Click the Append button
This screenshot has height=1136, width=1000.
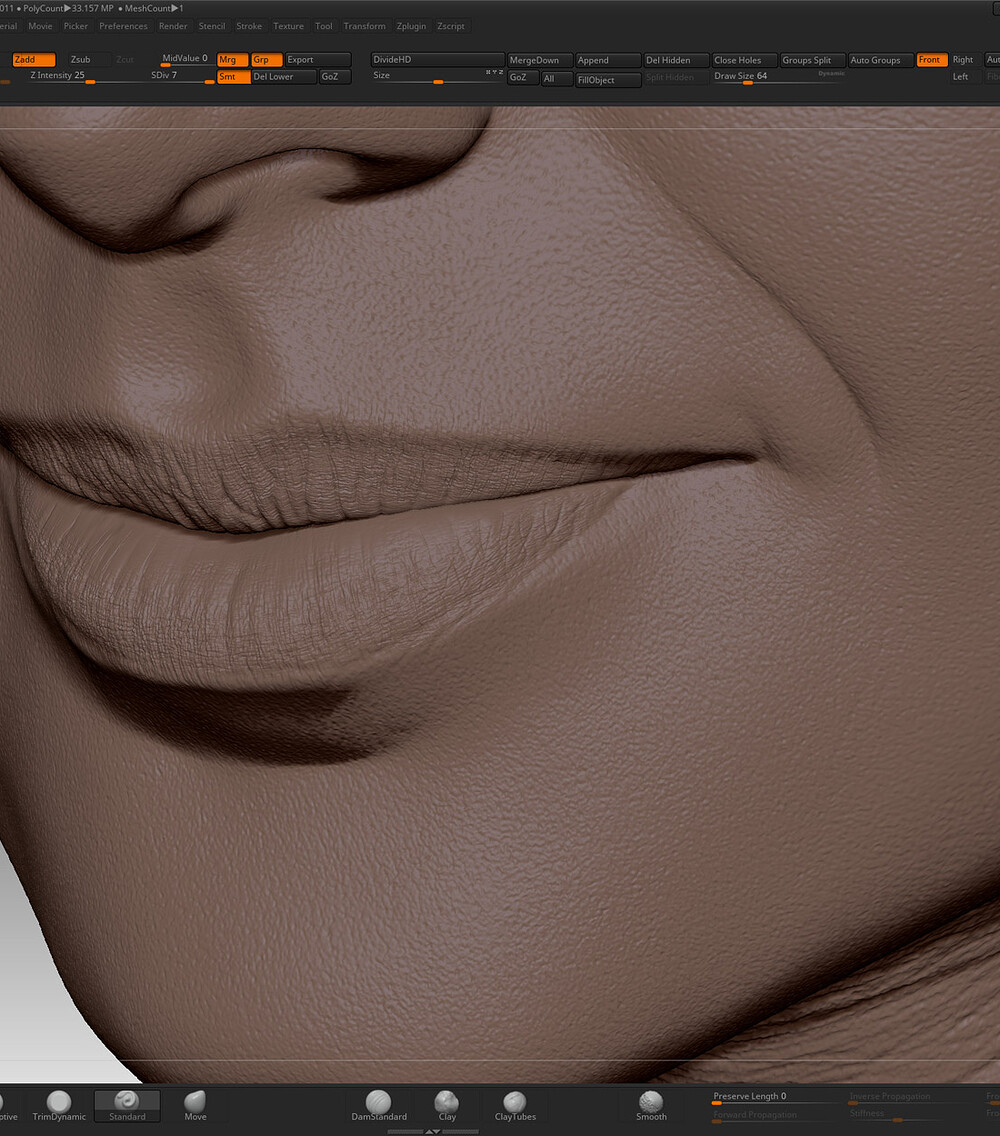(x=608, y=60)
